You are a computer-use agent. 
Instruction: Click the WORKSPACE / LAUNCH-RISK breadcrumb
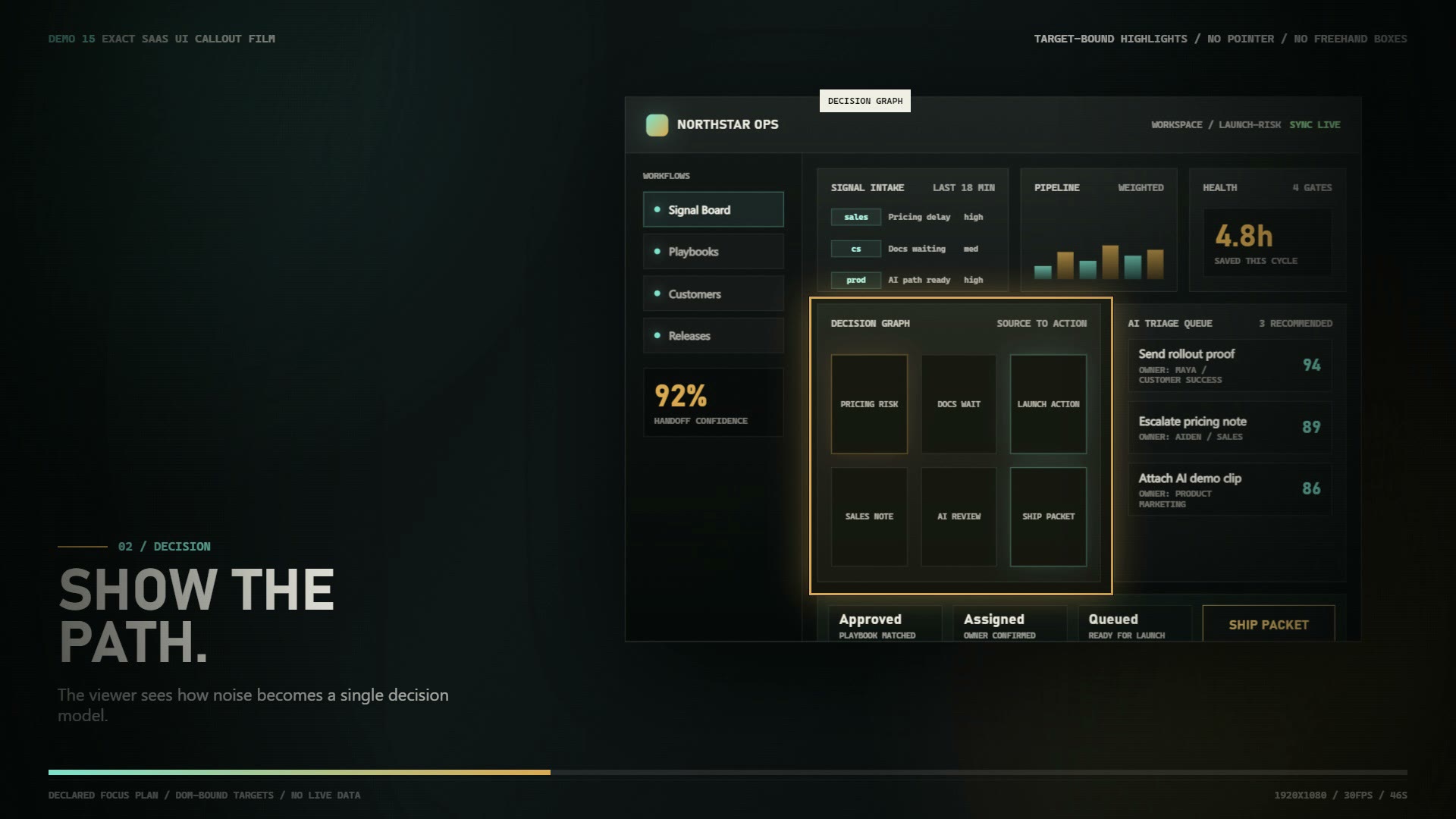click(x=1216, y=124)
